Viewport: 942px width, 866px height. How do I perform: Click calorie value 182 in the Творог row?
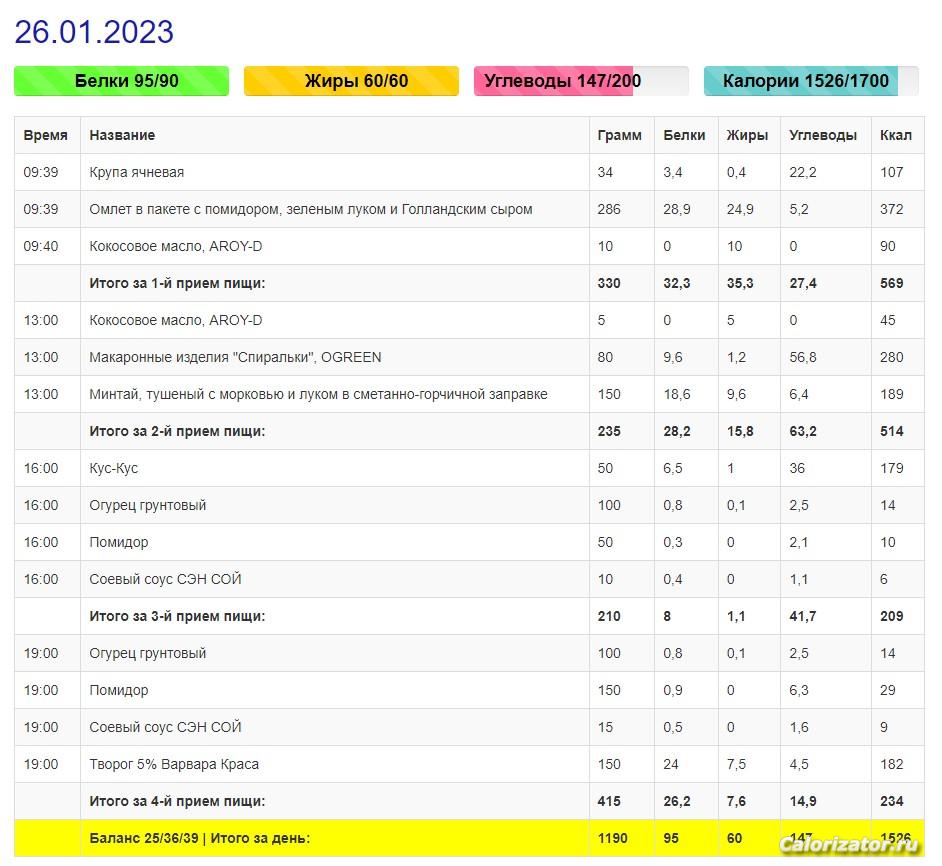pos(892,764)
